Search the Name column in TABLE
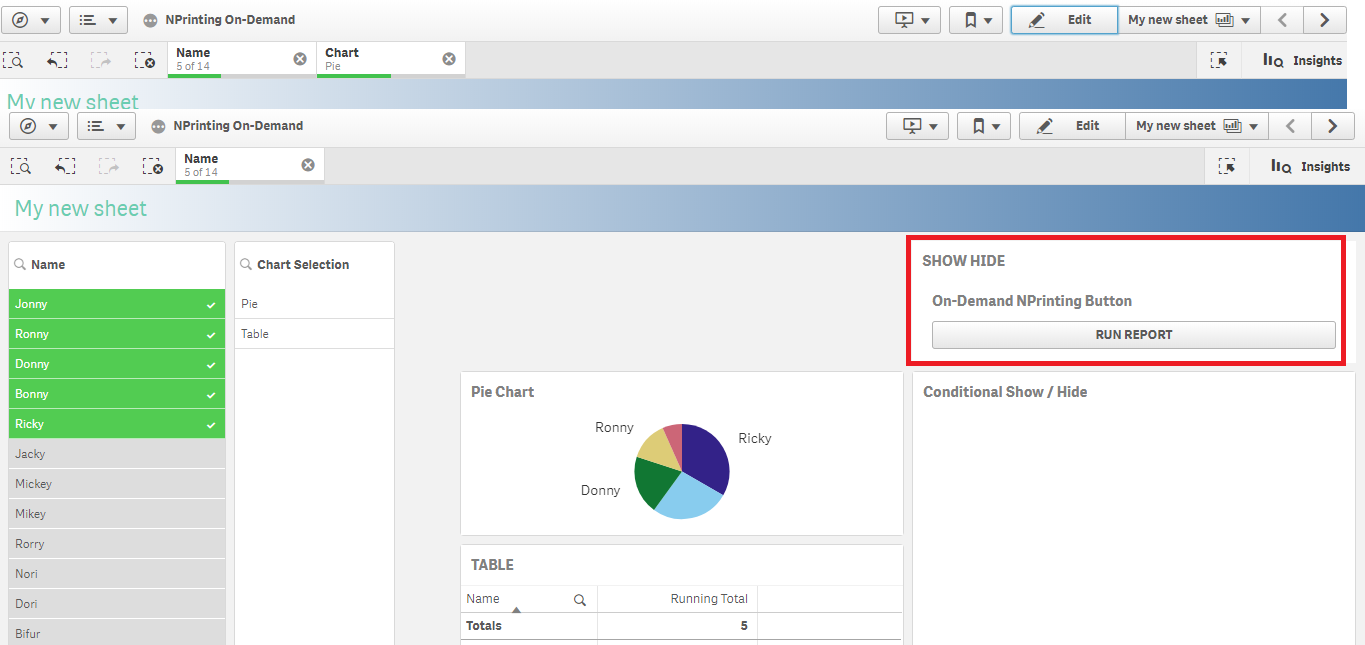This screenshot has width=1365, height=645. (579, 600)
